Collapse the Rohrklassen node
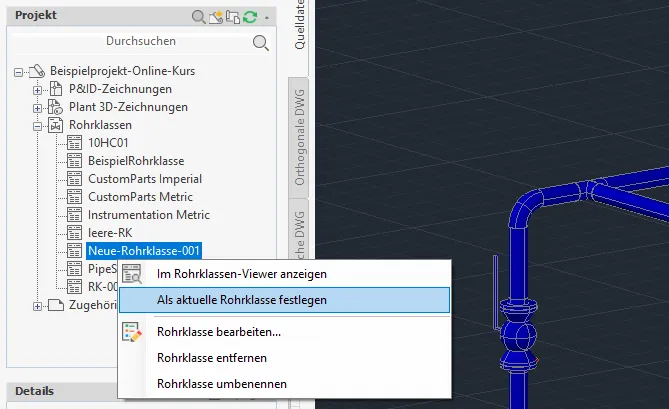Image resolution: width=669 pixels, height=409 pixels. pyautogui.click(x=38, y=126)
